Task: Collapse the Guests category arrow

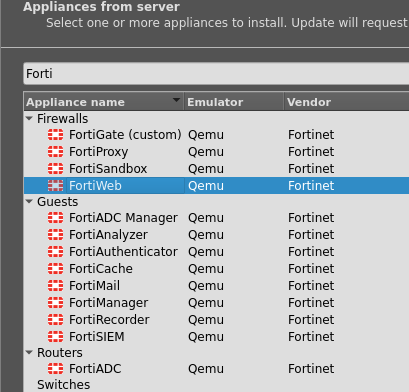Action: click(x=29, y=201)
